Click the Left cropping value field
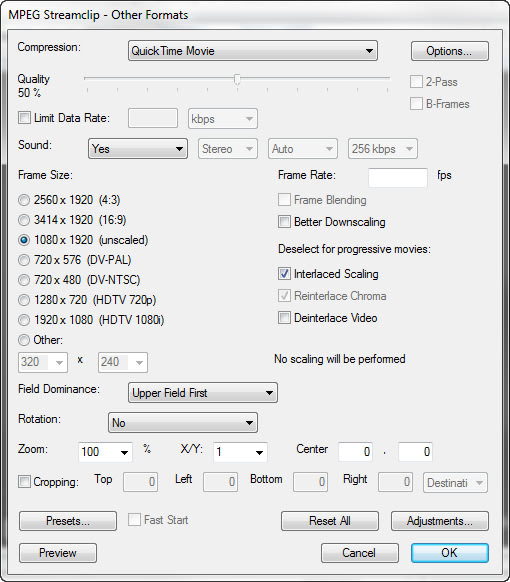Screen dimensions: 510x582 coord(220,482)
